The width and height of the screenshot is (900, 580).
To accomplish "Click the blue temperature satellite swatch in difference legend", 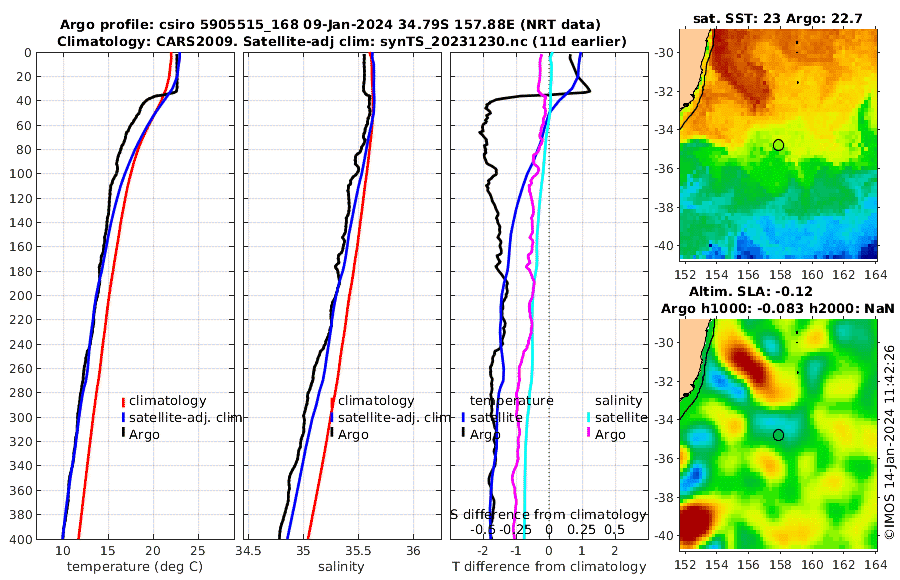I will 463,417.
